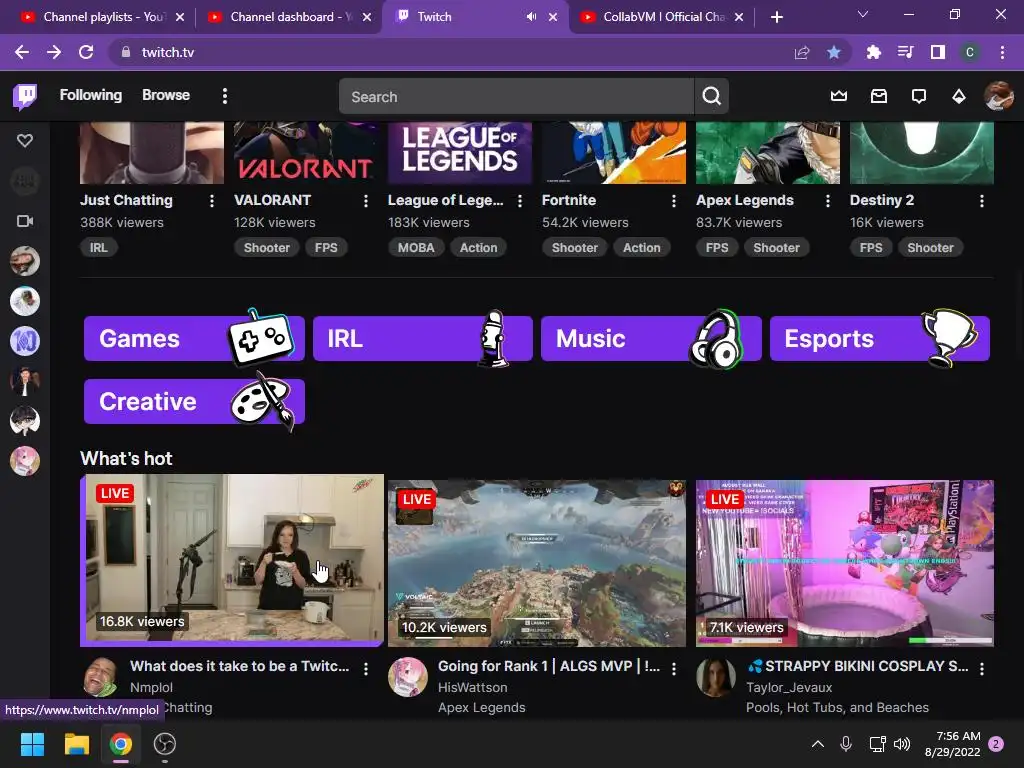Screen dimensions: 1024x768
Task: Open File Explorer from the taskbar
Action: (76, 744)
